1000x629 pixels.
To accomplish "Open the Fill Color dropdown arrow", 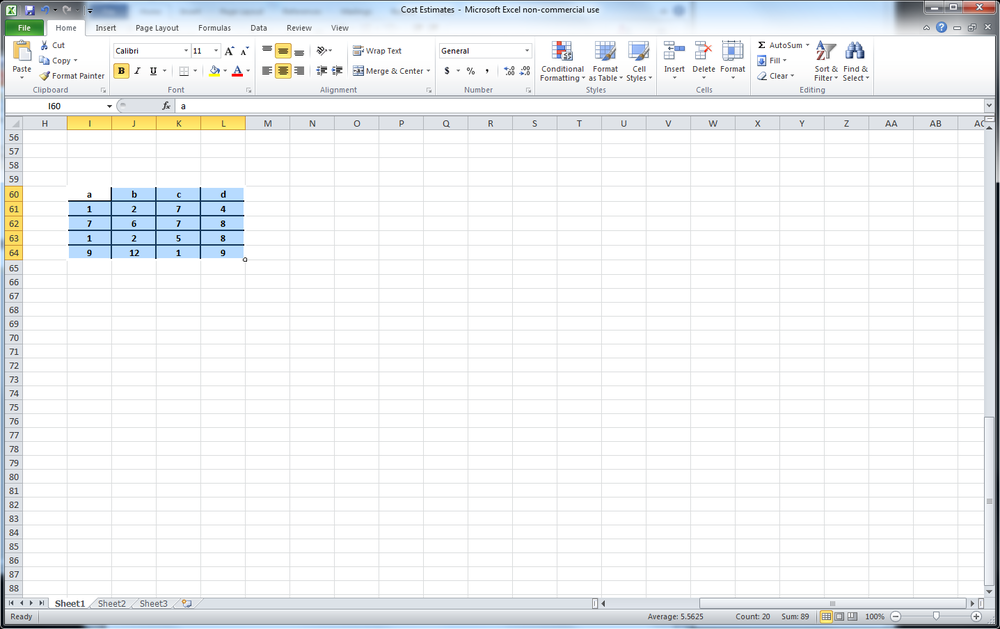I will coord(226,71).
